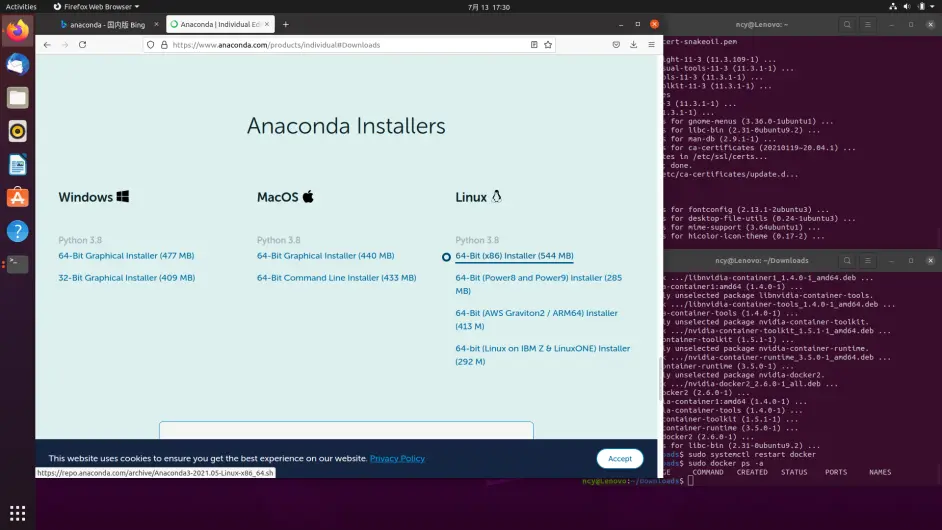Viewport: 942px width, 530px height.
Task: Open Rhythmbox music player in dock
Action: point(17,131)
